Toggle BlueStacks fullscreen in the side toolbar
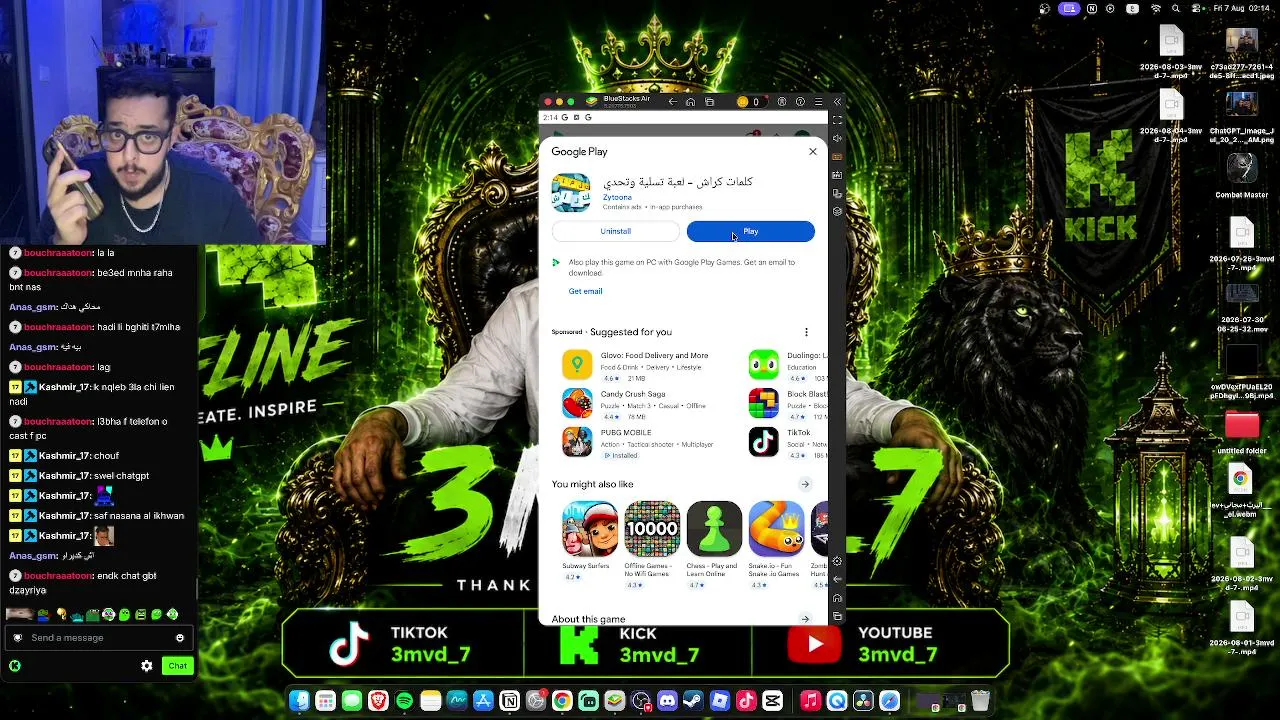1280x720 pixels. pos(837,120)
